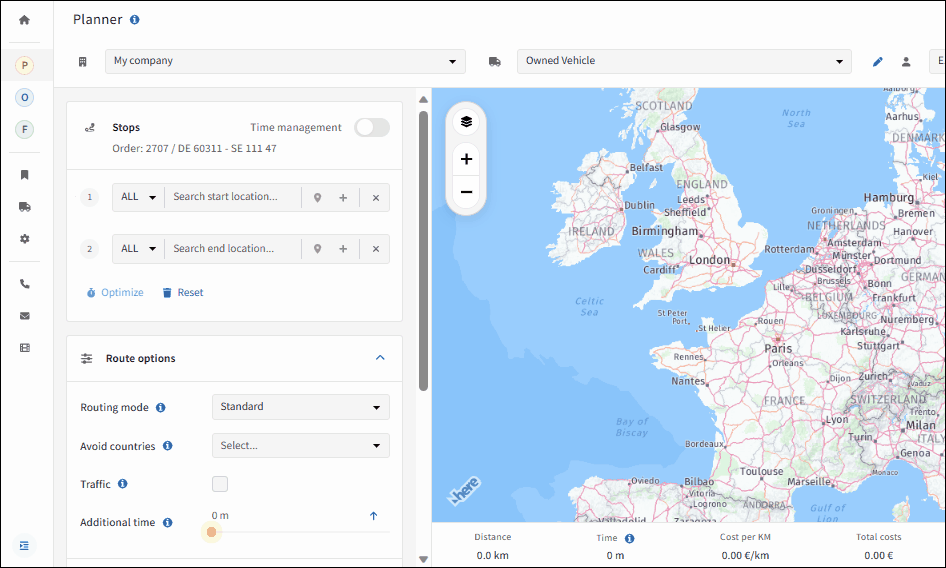Open the Routing mode Standard dropdown
946x568 pixels.
(x=300, y=407)
